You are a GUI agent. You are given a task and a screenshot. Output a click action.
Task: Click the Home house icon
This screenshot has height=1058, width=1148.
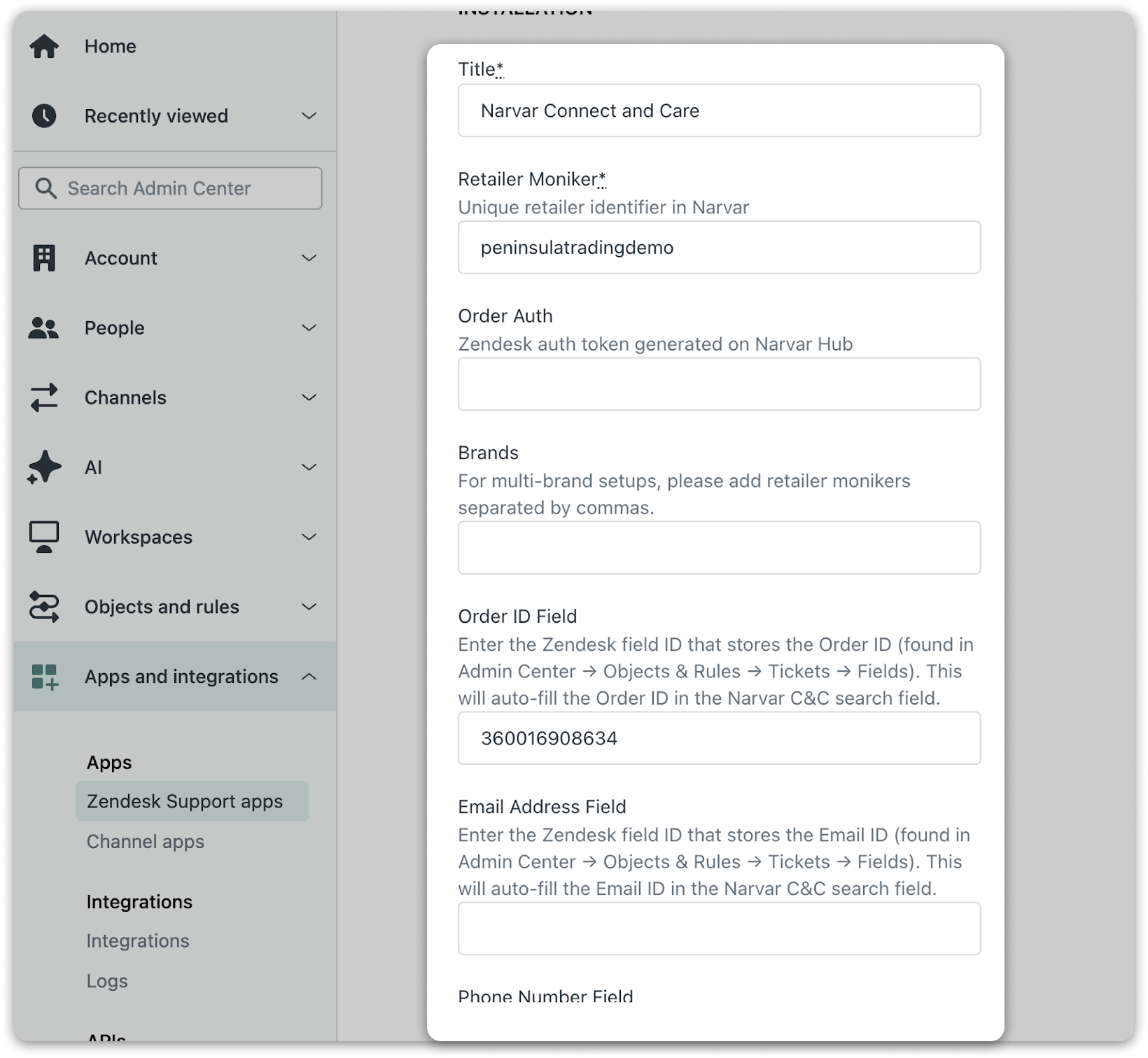[x=44, y=46]
